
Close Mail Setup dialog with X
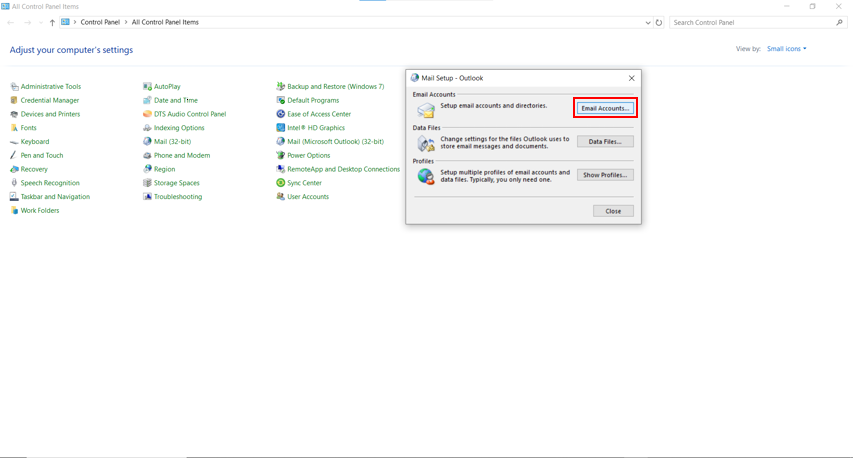click(632, 78)
